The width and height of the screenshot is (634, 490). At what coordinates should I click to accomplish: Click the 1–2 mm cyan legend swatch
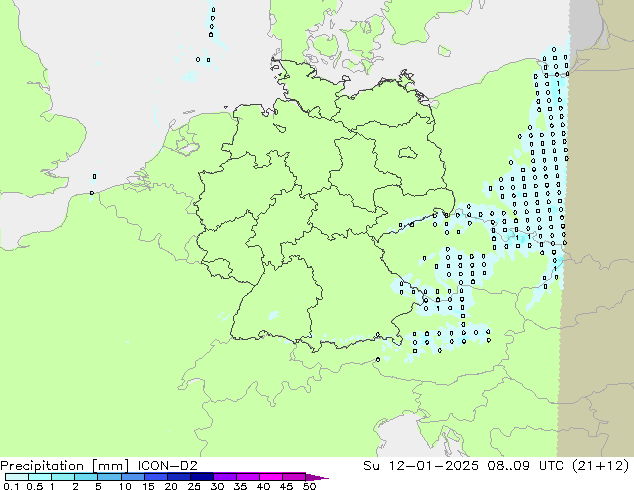pos(63,477)
